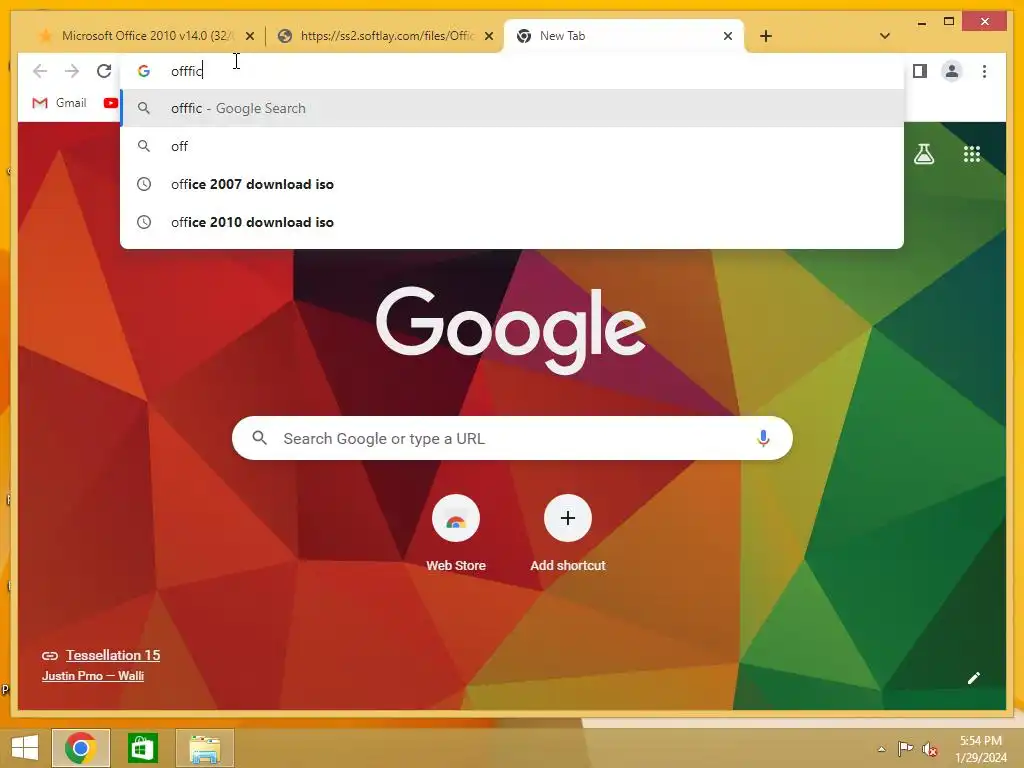Open the clock showing 5:54 PM
The height and width of the screenshot is (768, 1024).
[x=980, y=749]
